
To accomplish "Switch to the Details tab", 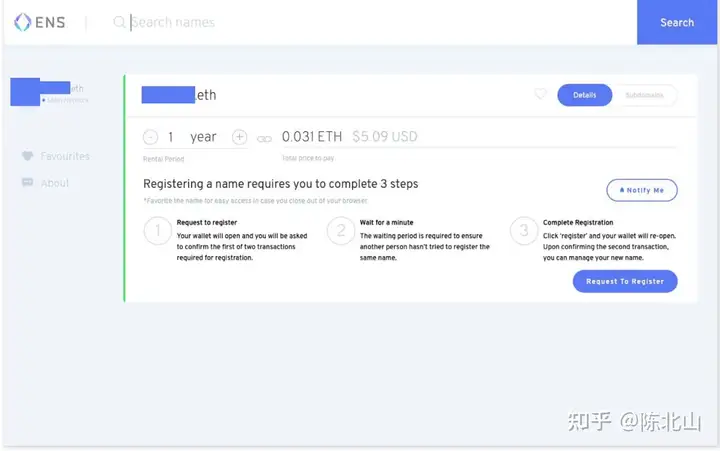I will pos(585,95).
